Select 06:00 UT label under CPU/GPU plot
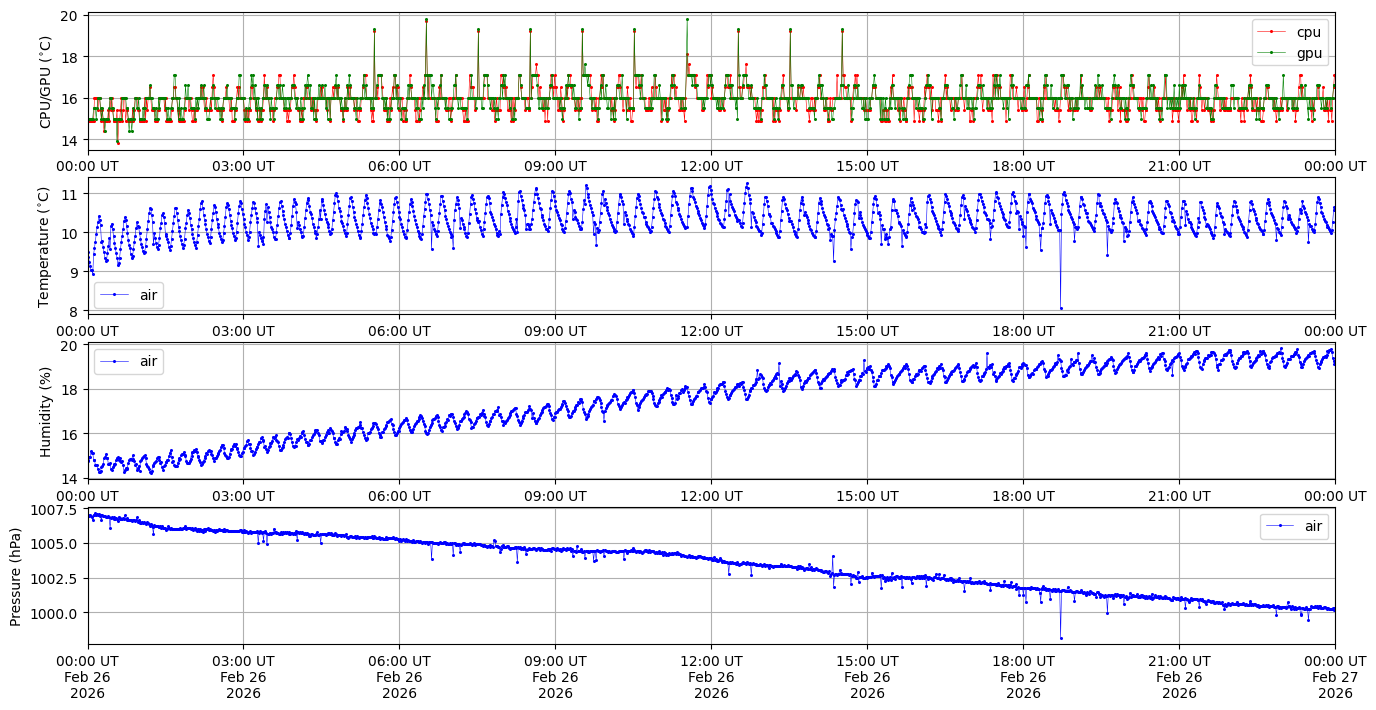This screenshot has height=710, width=1376. tap(399, 166)
